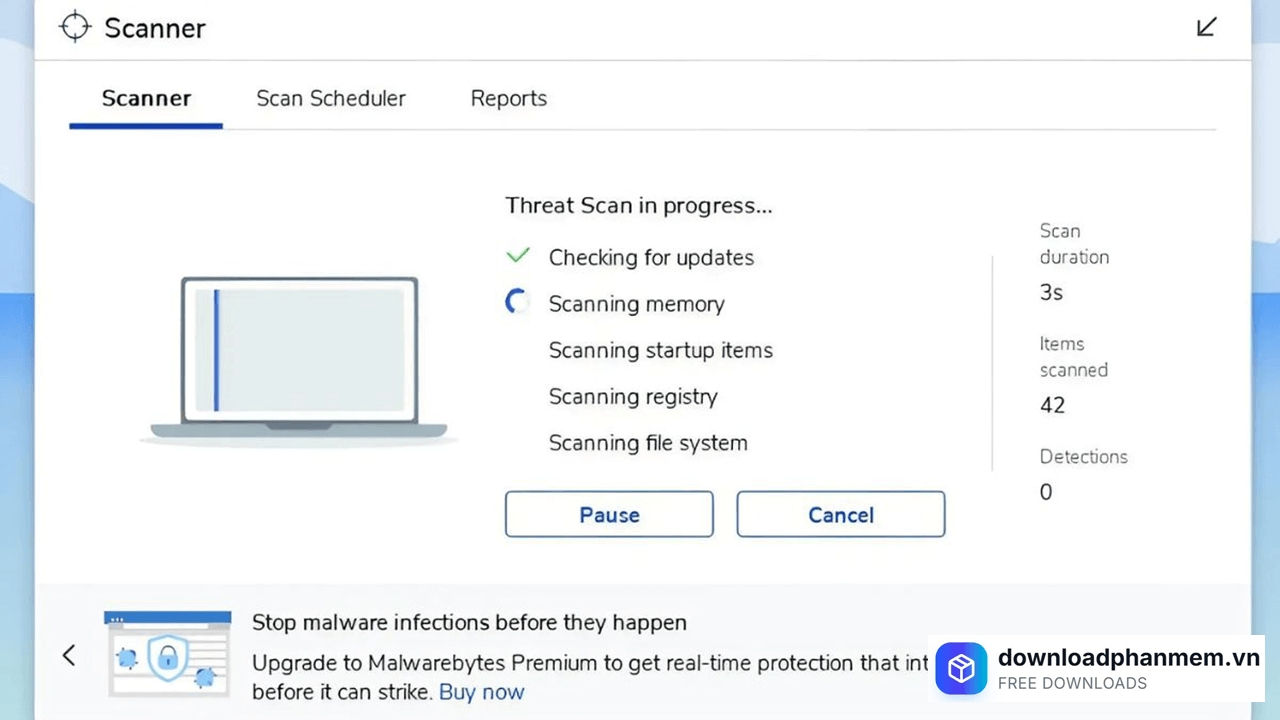1280x720 pixels.
Task: Click the green checkmark beside Checking for updates
Action: pos(518,256)
